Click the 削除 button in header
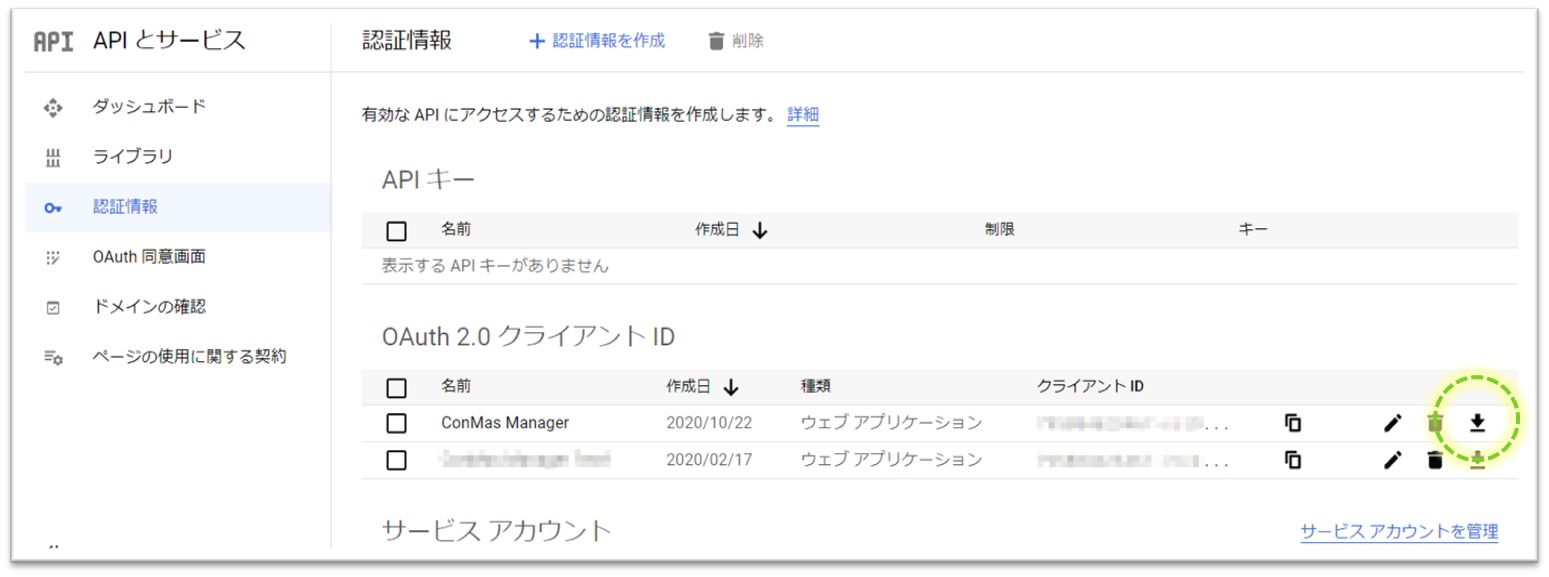This screenshot has height=577, width=1549. point(736,41)
